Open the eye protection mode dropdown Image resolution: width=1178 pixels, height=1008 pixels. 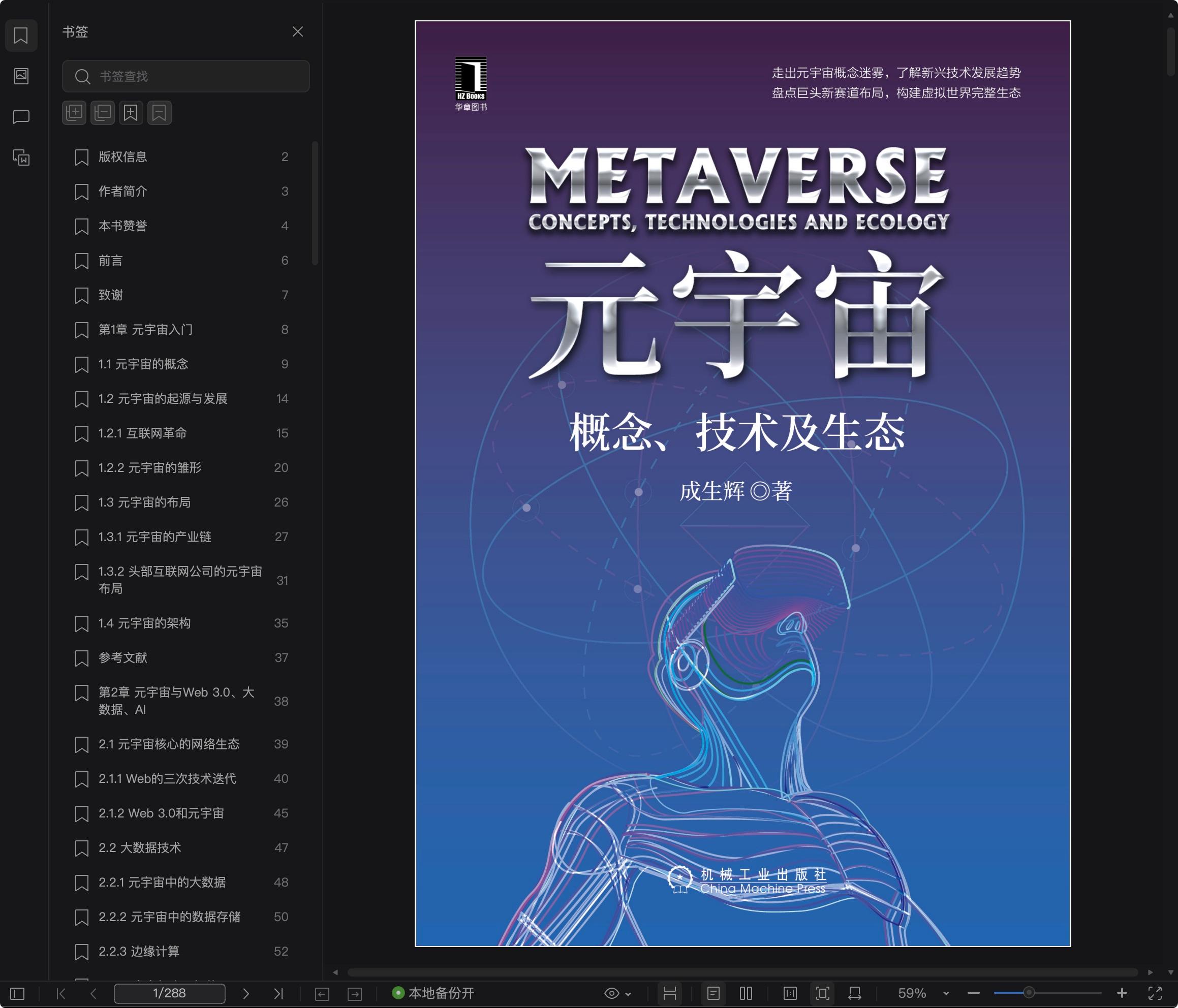(x=617, y=993)
